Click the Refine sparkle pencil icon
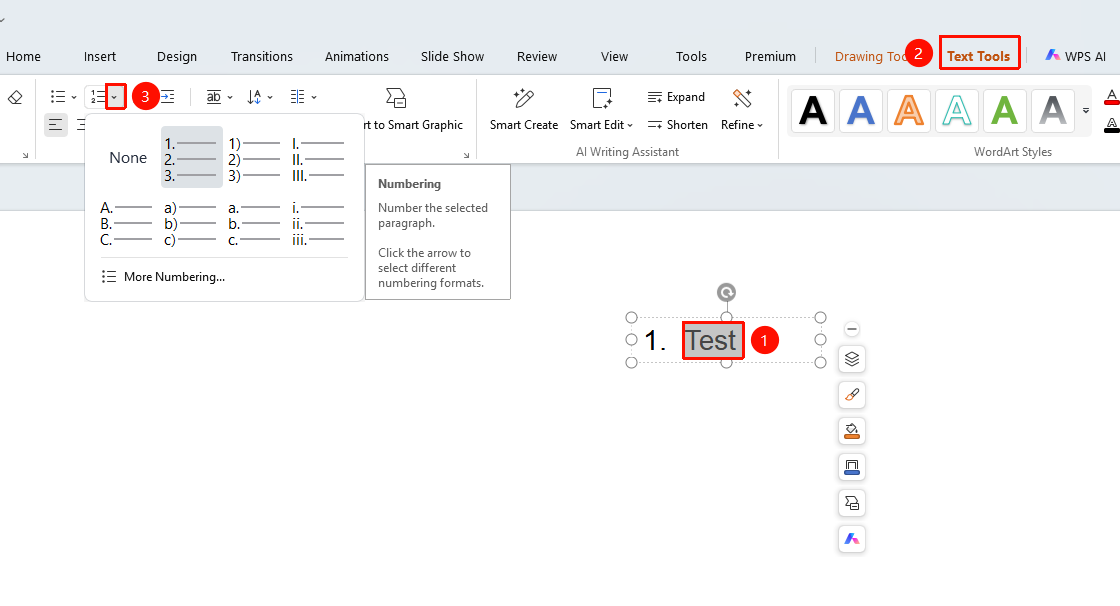This screenshot has height=606, width=1120. 742,98
